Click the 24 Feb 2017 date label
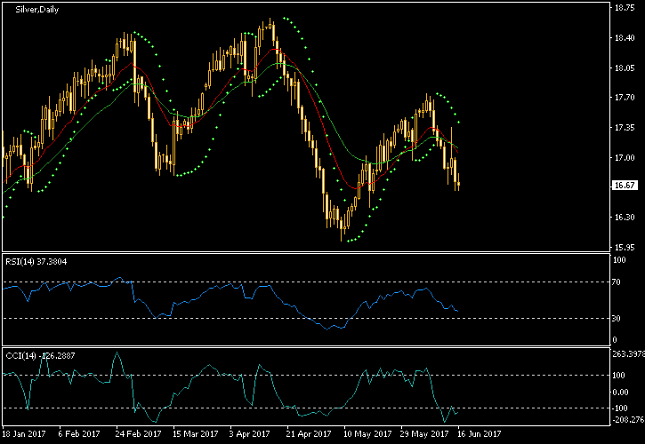Screen dimensions: 645x444 (x=138, y=434)
